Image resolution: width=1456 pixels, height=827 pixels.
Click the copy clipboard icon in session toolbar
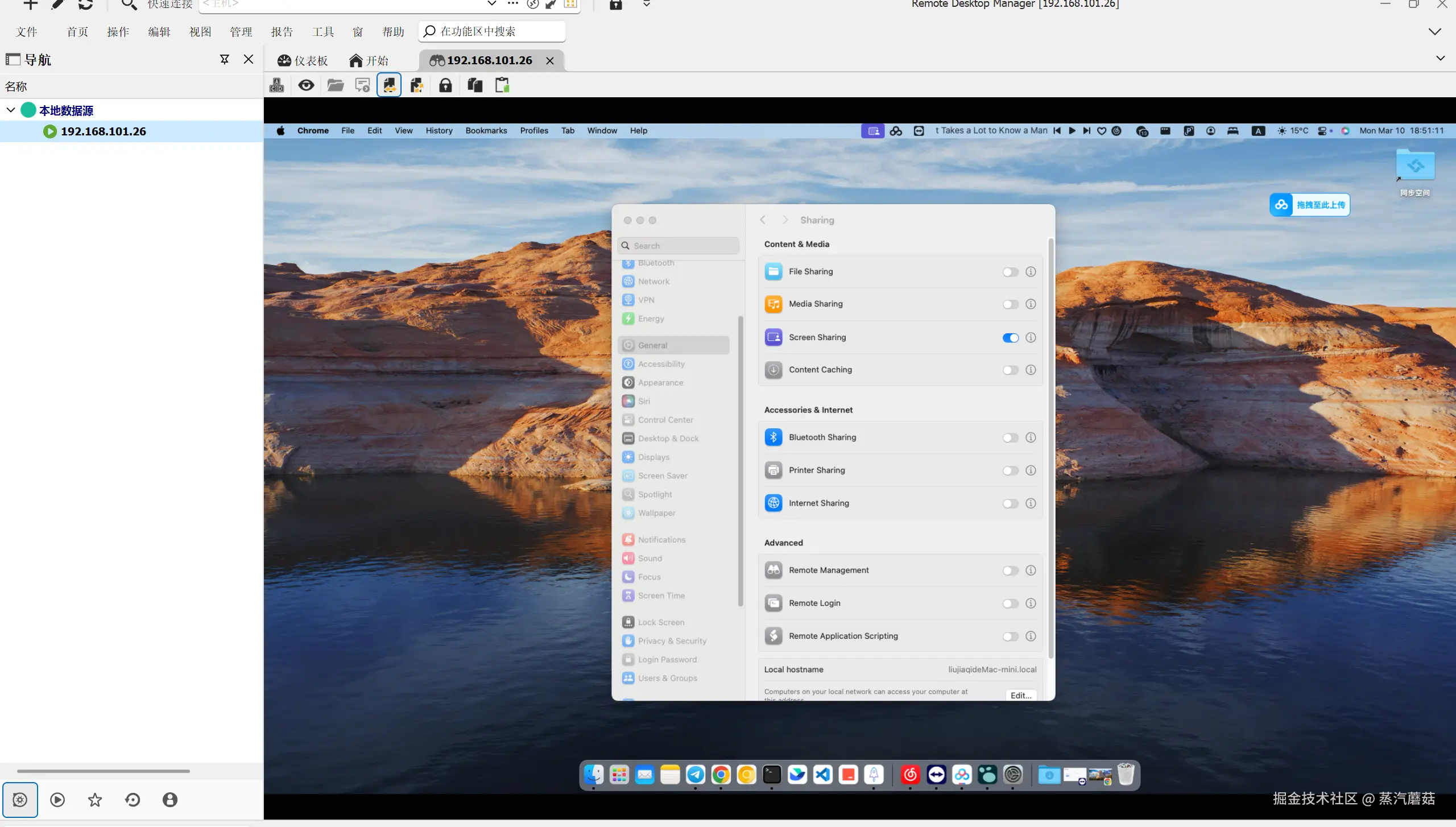point(475,85)
